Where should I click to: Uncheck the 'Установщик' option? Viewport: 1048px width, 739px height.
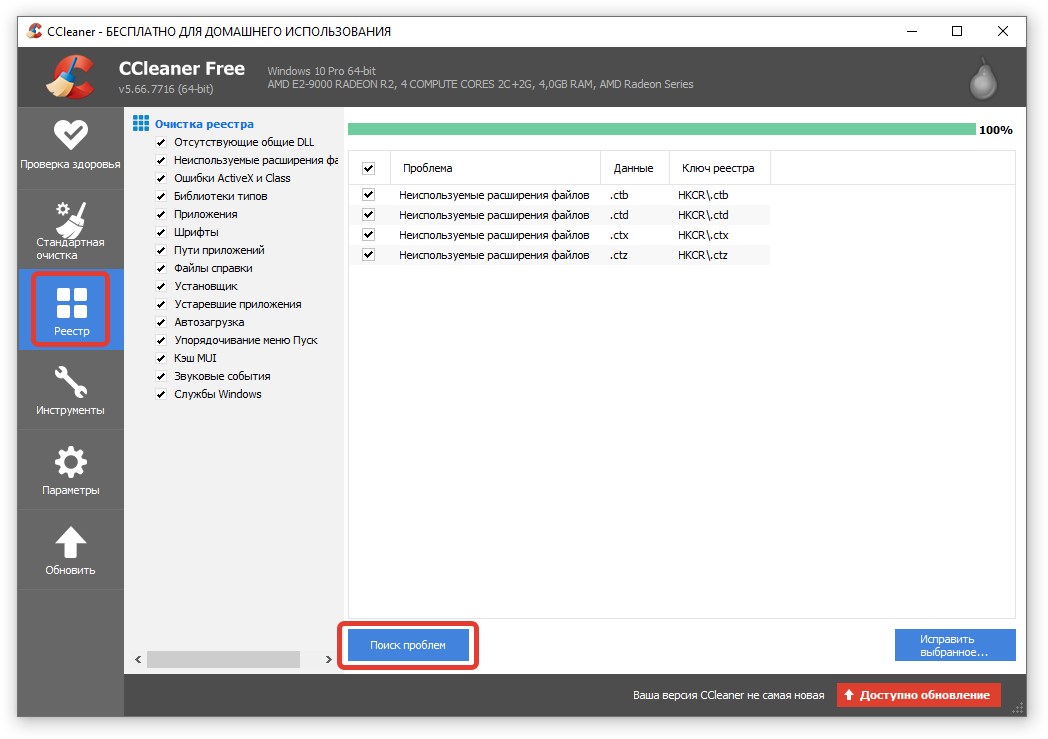tap(161, 287)
